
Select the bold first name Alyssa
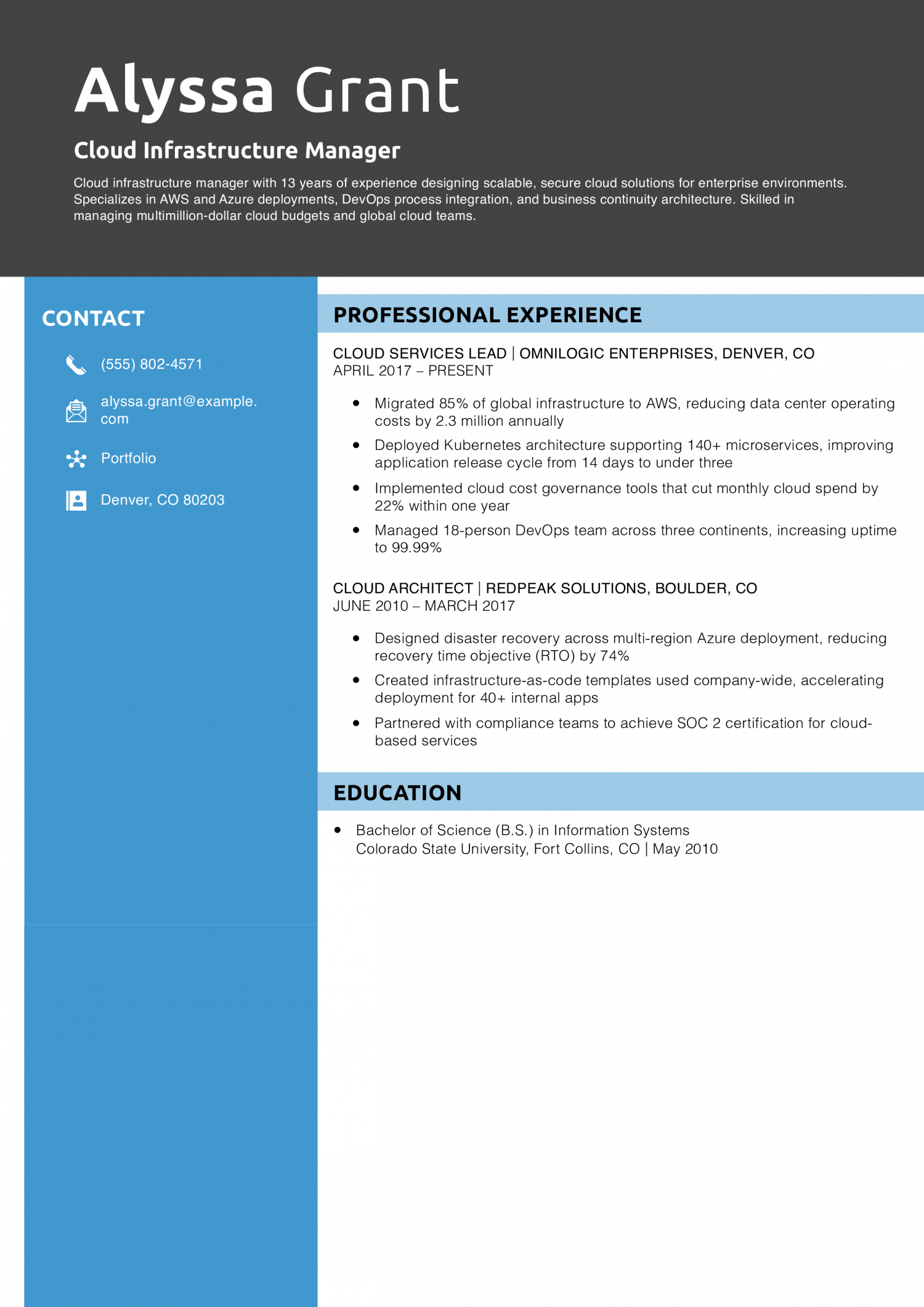(x=174, y=91)
